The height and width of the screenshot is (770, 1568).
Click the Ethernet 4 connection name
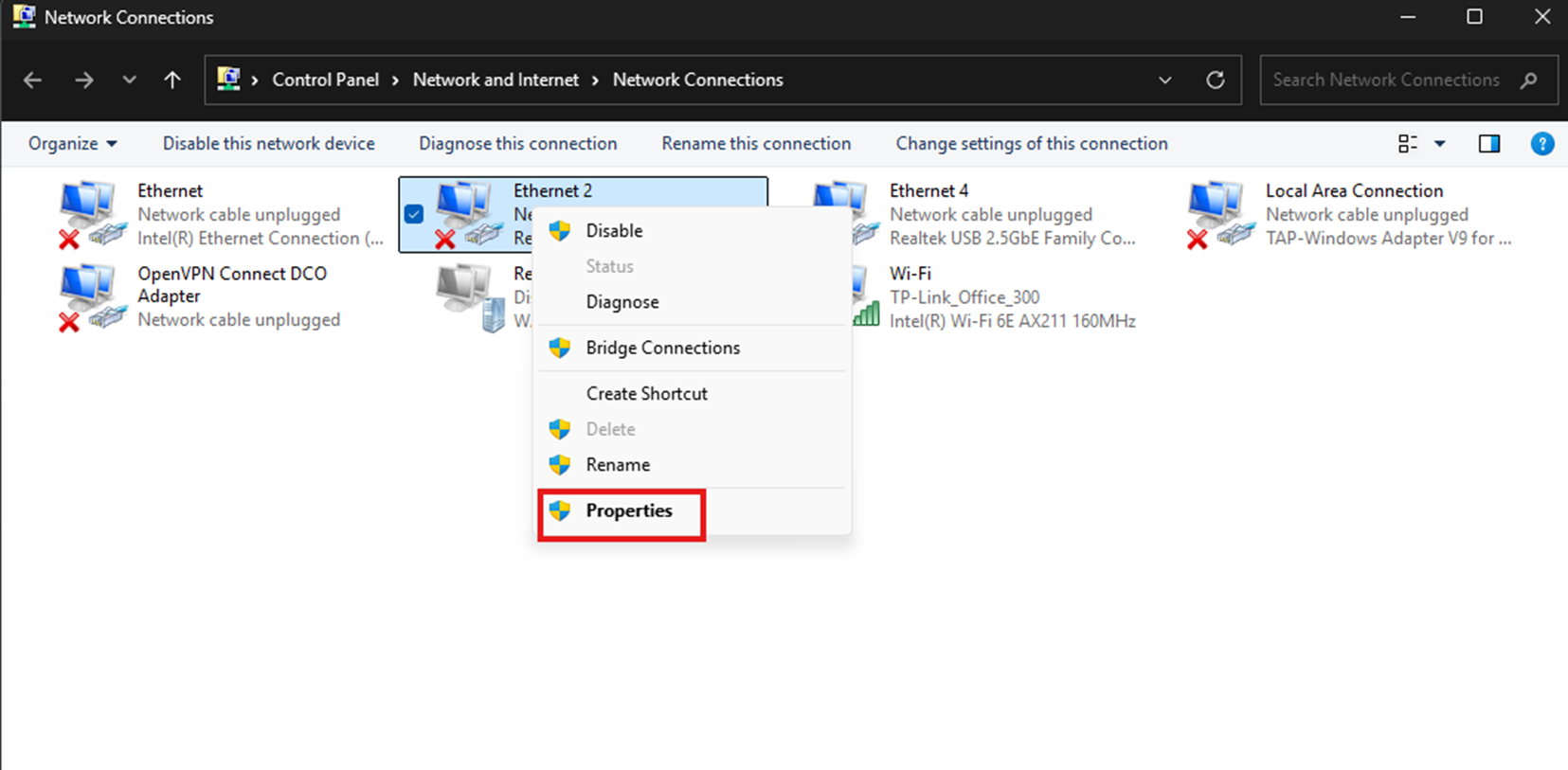(x=928, y=190)
